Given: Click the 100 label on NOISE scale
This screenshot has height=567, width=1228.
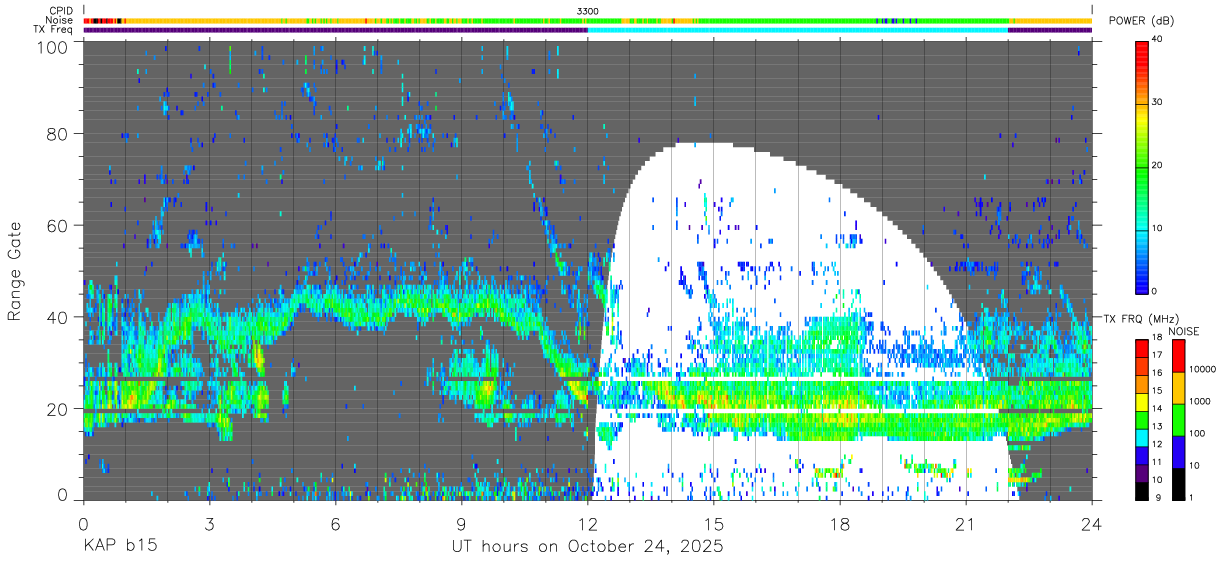Looking at the screenshot, I should click(x=1198, y=434).
